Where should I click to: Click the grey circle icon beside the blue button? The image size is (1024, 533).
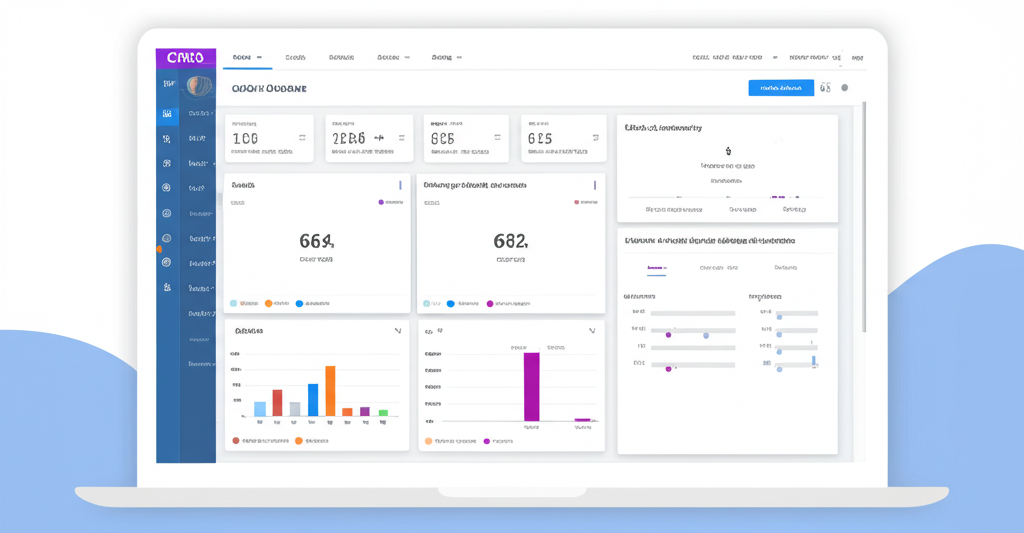844,88
